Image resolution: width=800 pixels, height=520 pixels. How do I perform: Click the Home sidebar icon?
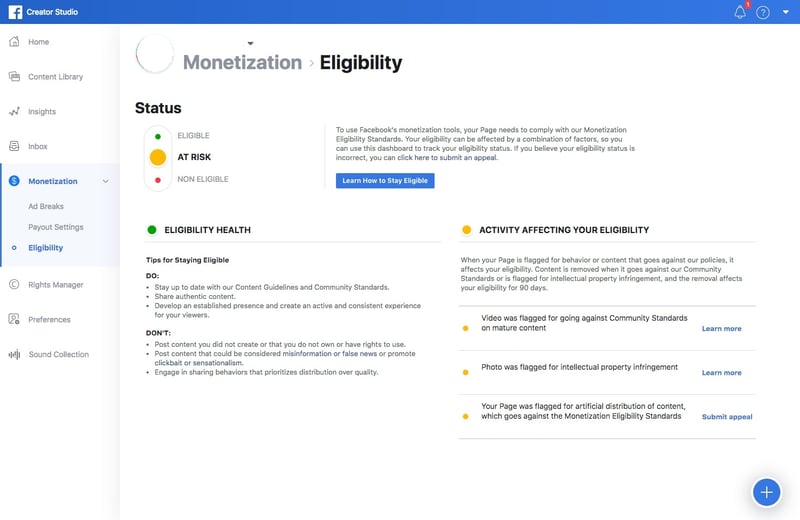coord(14,42)
